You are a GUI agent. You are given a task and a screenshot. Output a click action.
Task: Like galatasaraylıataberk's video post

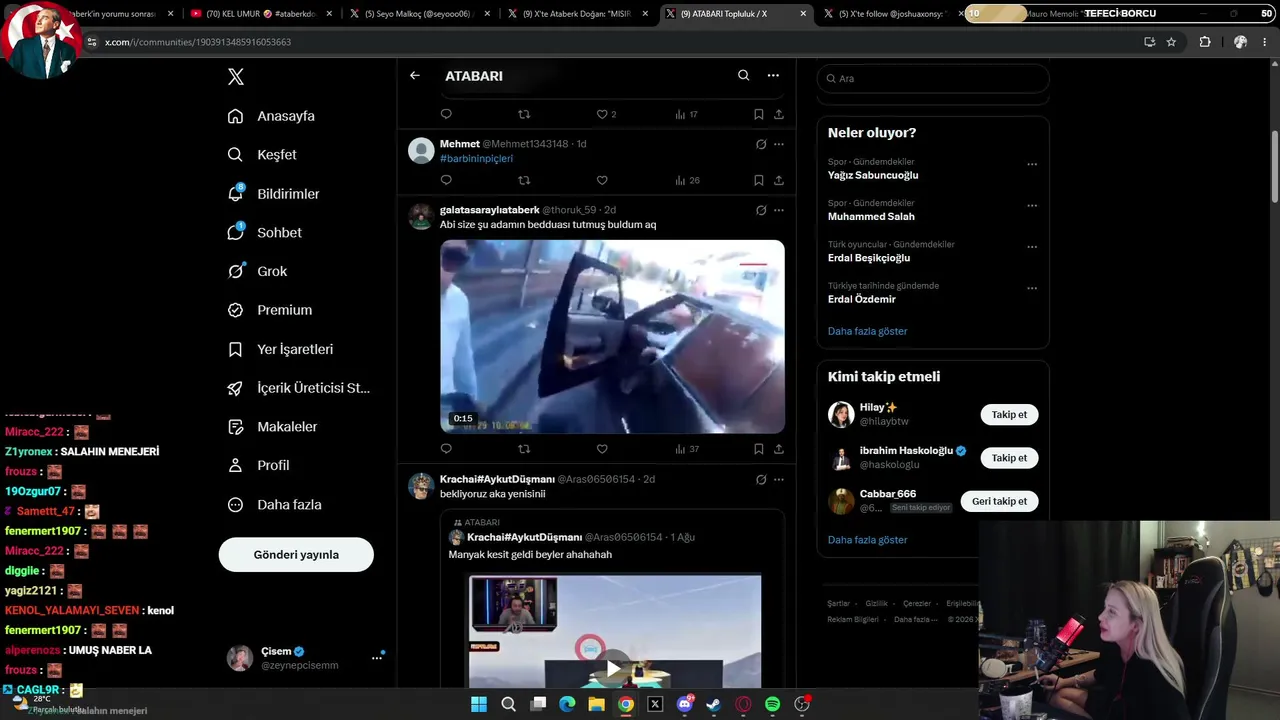602,449
